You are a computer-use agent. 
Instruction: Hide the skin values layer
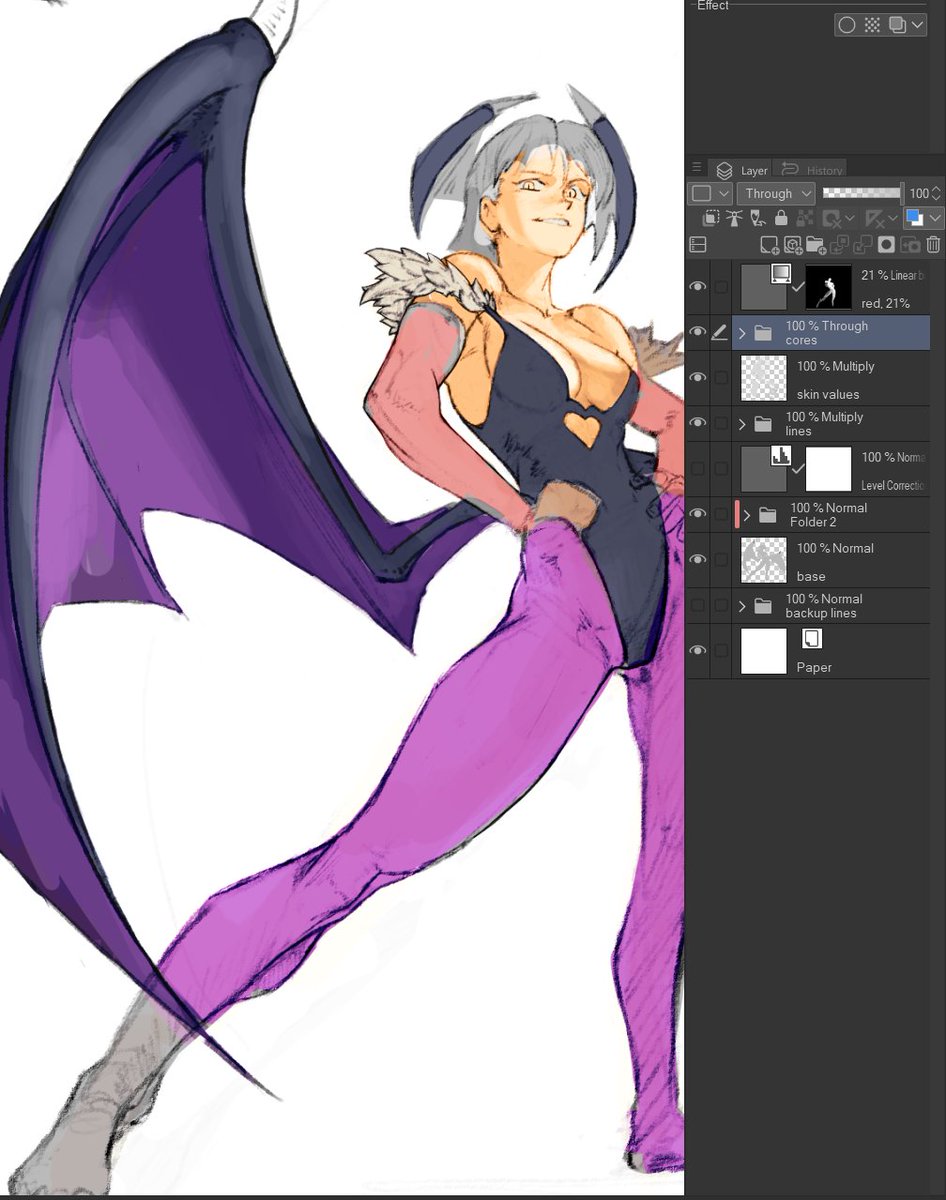[698, 378]
